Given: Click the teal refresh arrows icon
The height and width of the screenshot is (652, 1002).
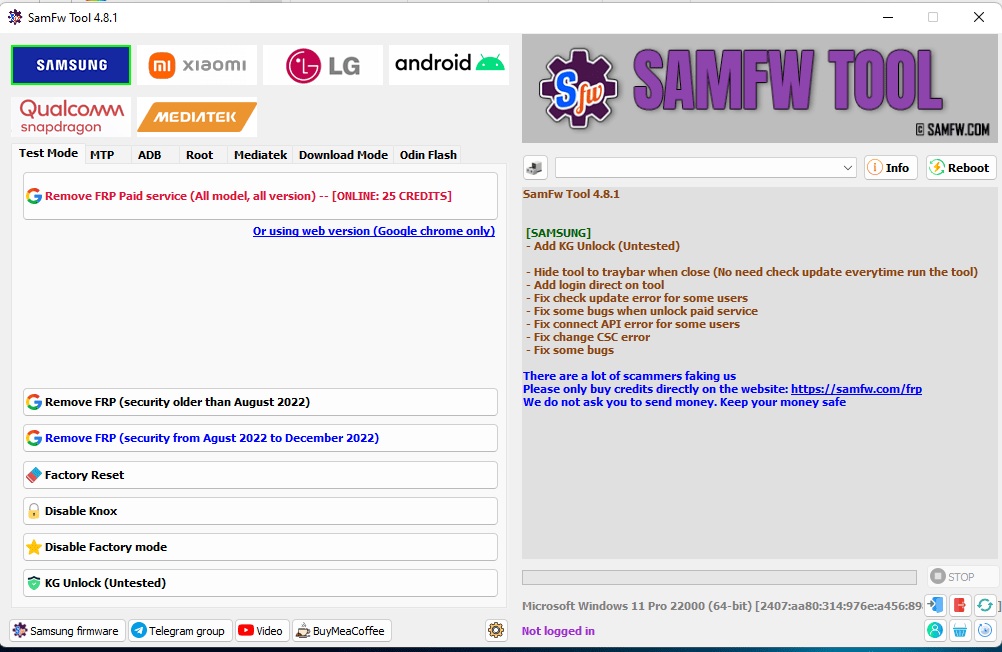Looking at the screenshot, I should point(985,604).
